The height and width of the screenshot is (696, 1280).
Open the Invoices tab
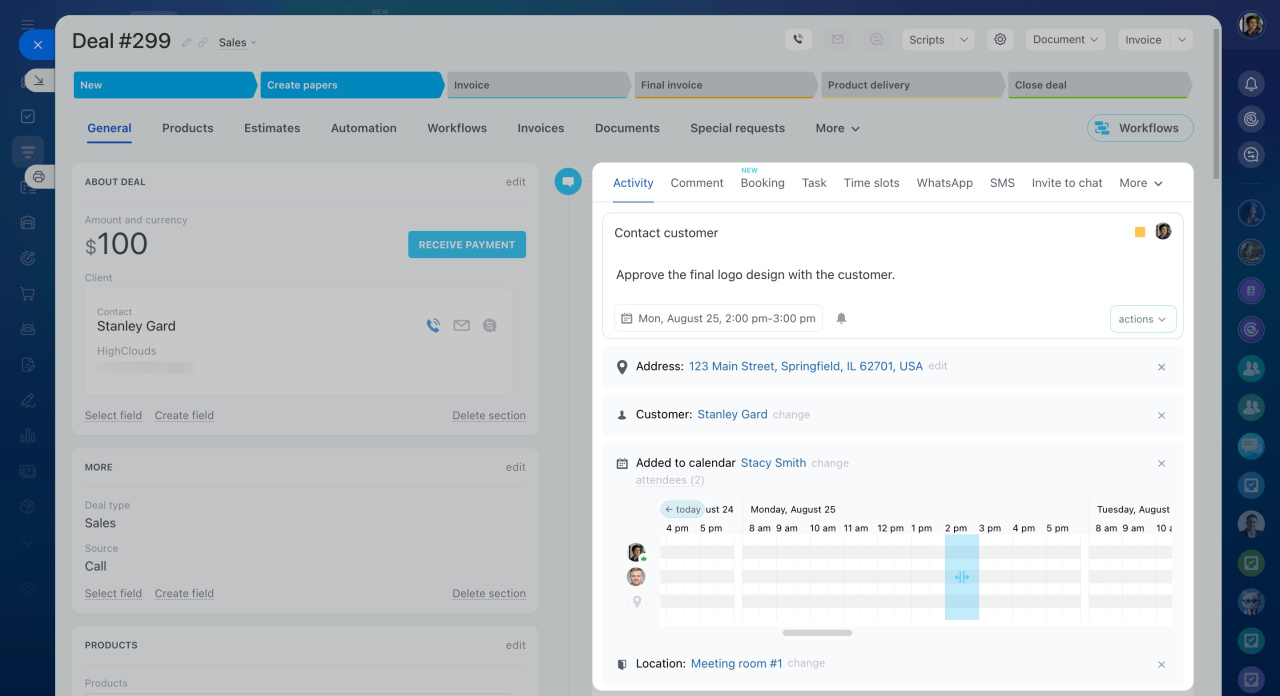tap(541, 128)
